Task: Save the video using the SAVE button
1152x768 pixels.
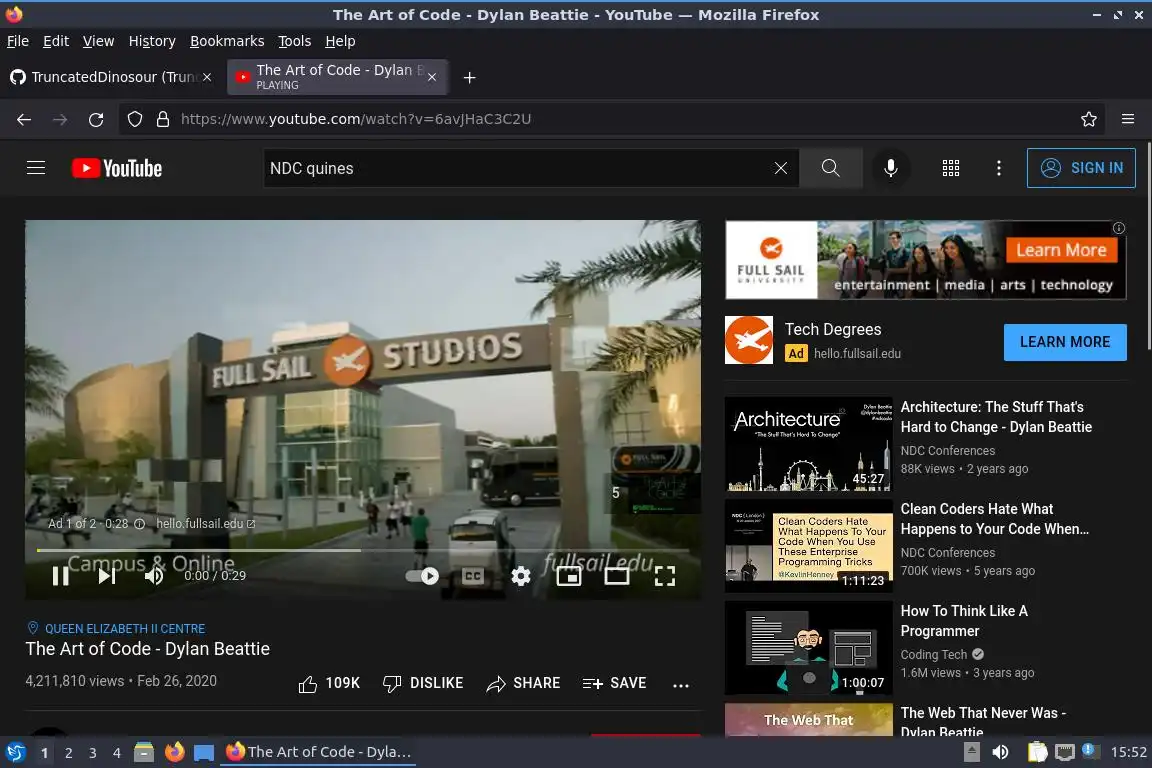Action: point(614,683)
